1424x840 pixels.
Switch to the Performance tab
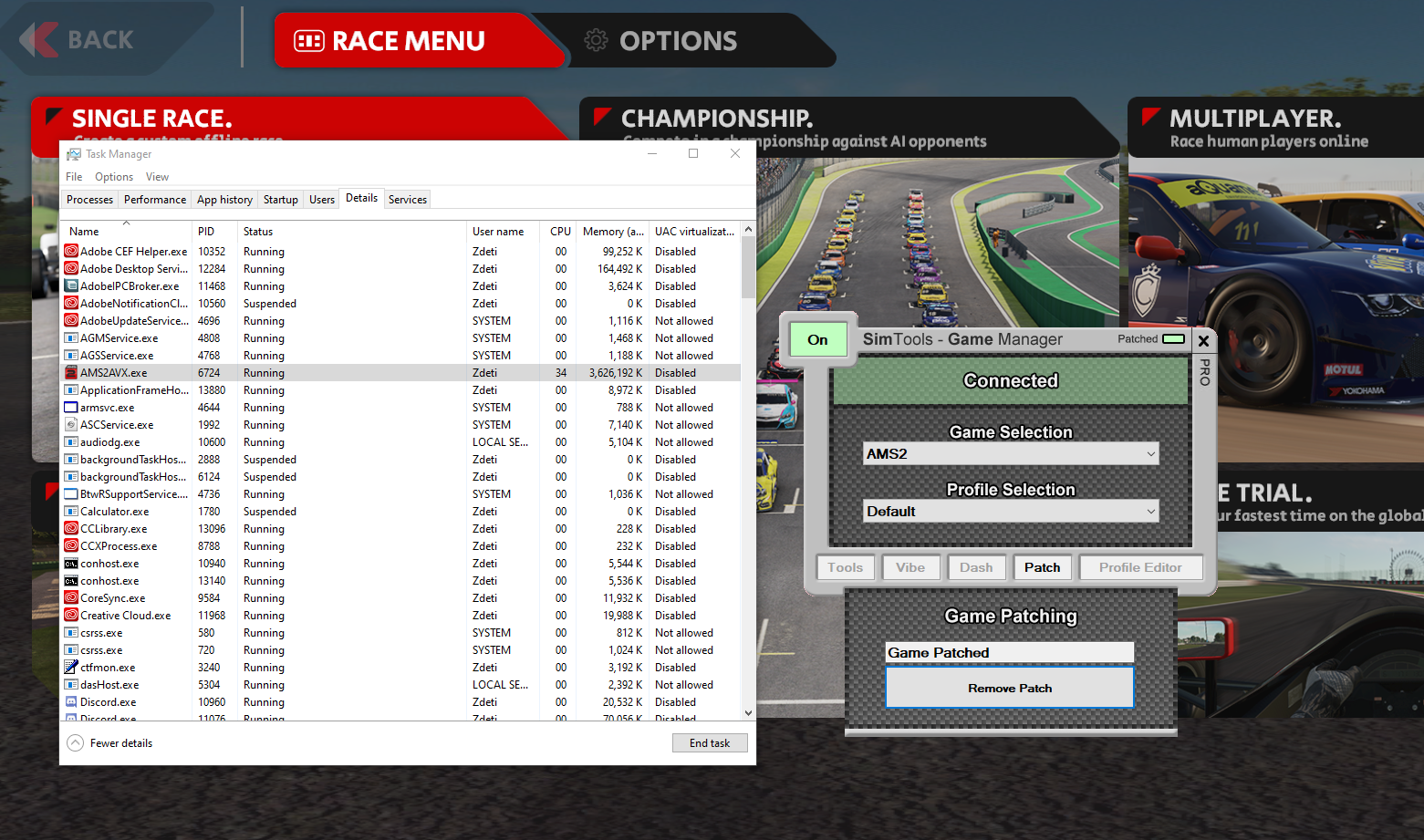(154, 200)
